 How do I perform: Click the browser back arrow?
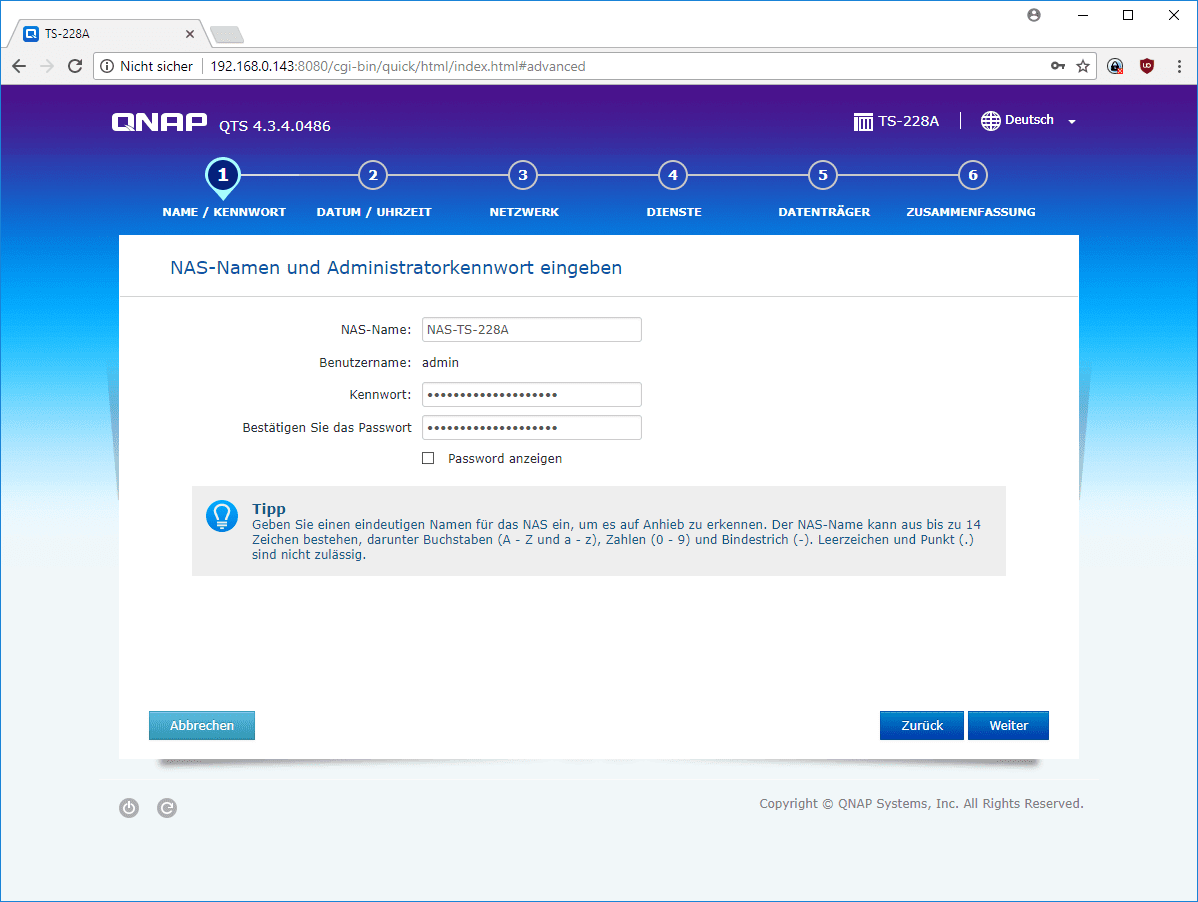19,66
